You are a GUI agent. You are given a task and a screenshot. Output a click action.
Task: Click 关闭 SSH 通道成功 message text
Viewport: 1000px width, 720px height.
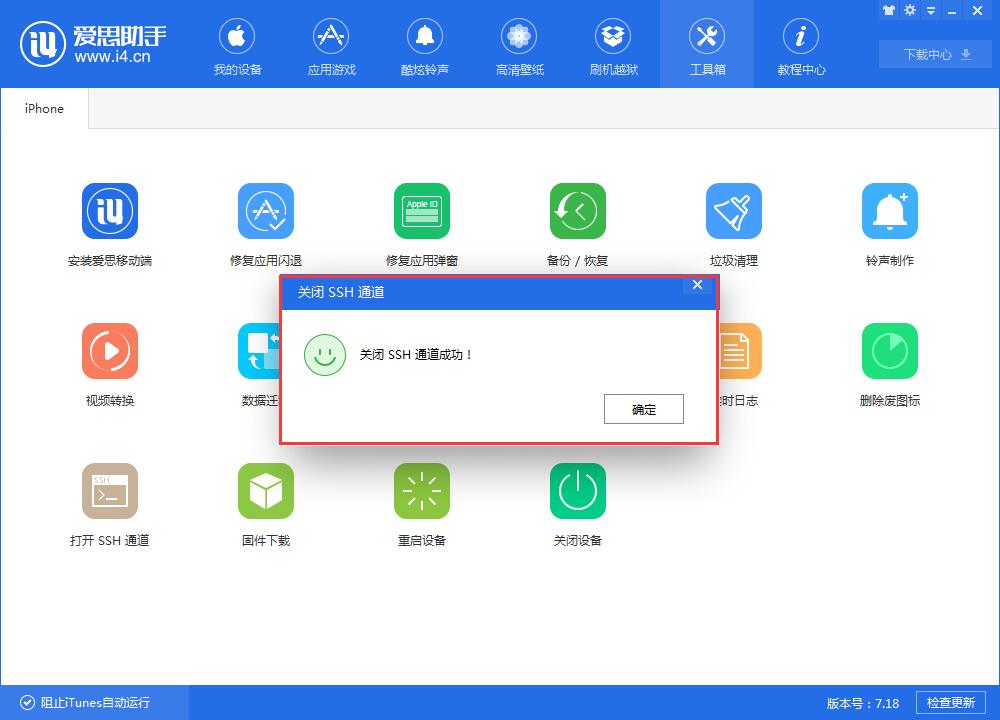(415, 355)
